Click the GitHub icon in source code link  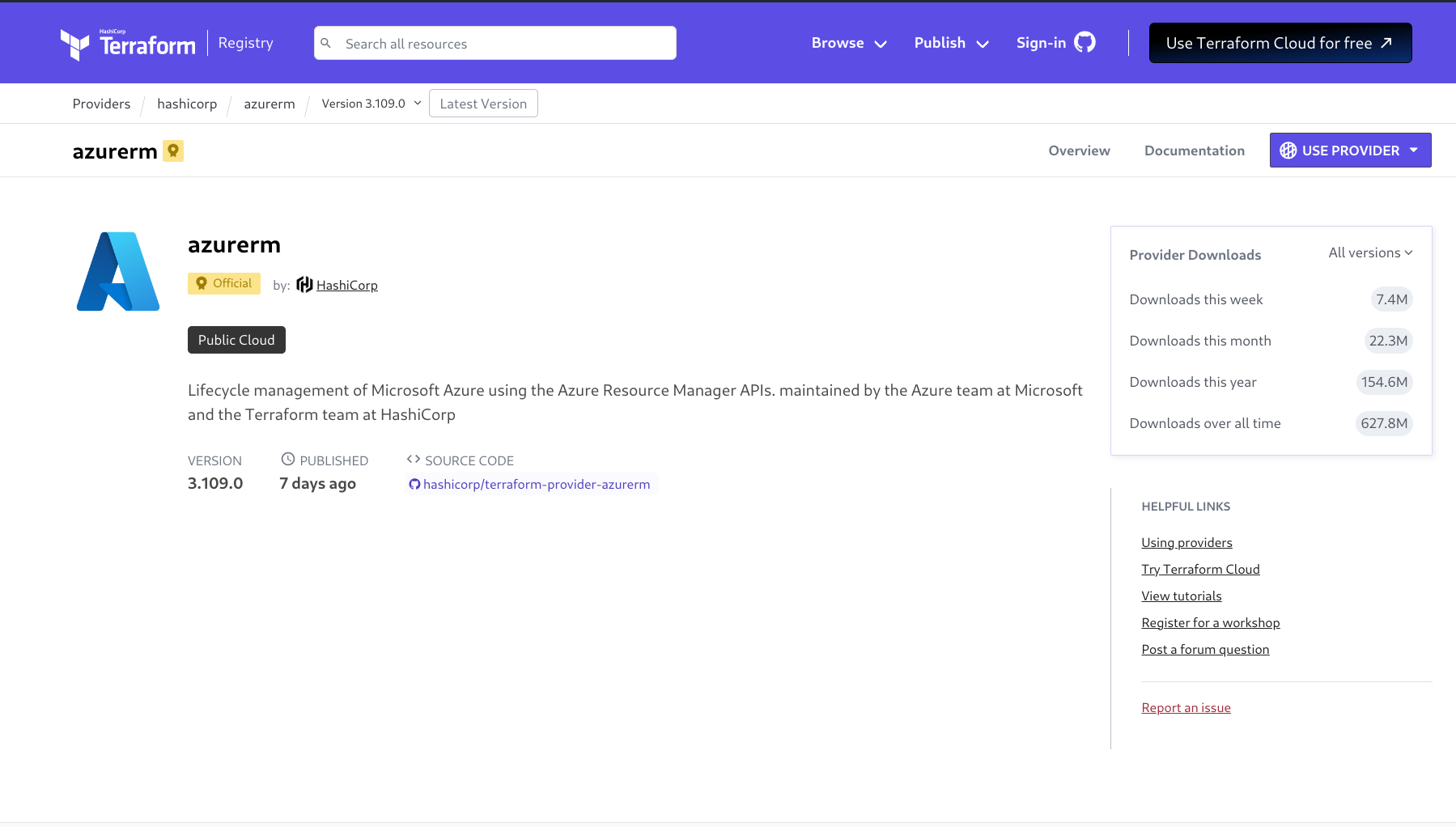[414, 484]
